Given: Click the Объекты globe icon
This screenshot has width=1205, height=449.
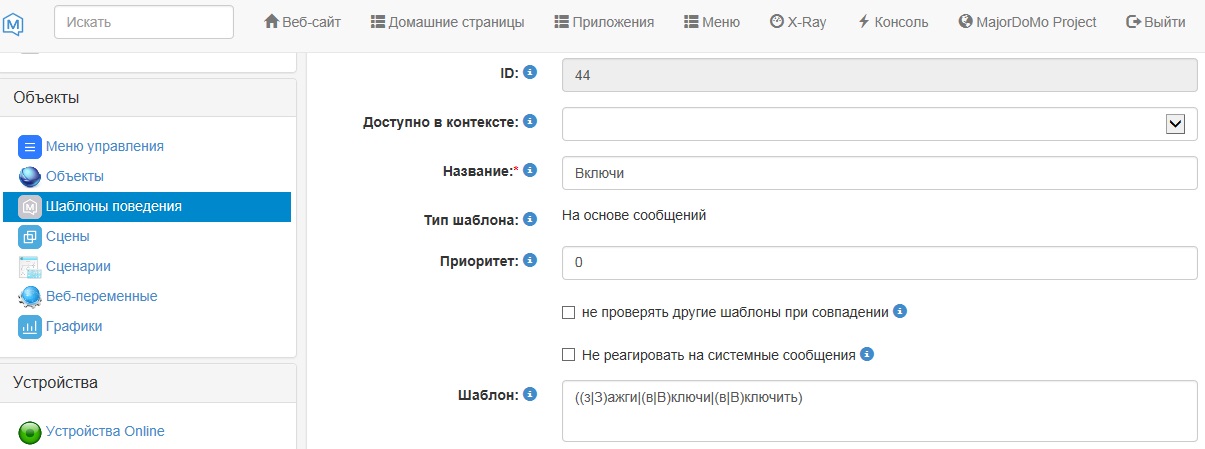Looking at the screenshot, I should click(30, 177).
